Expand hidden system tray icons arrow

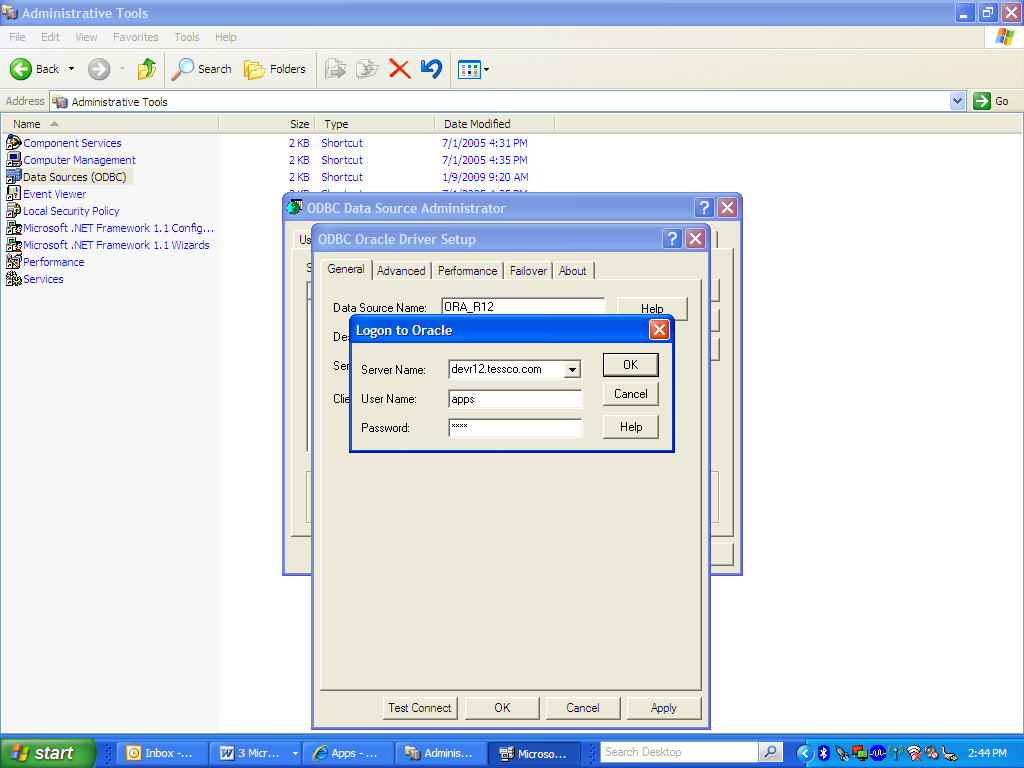(805, 753)
